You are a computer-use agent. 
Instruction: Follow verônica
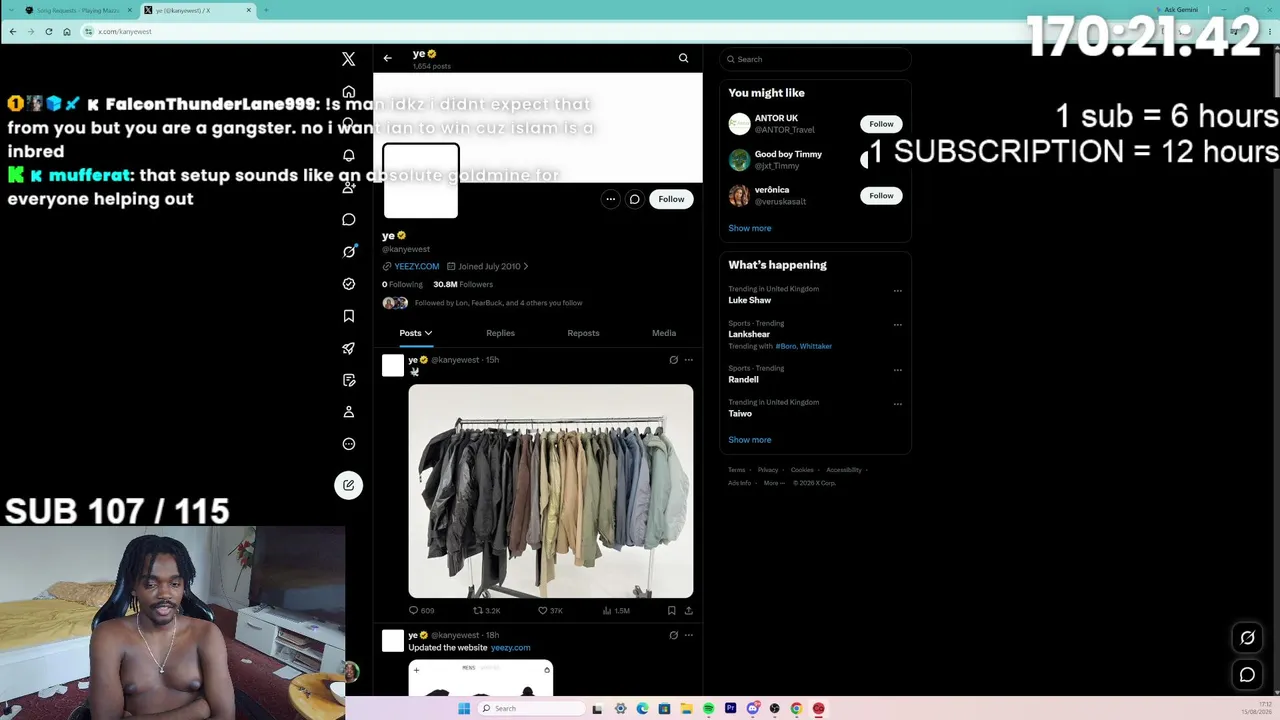881,196
